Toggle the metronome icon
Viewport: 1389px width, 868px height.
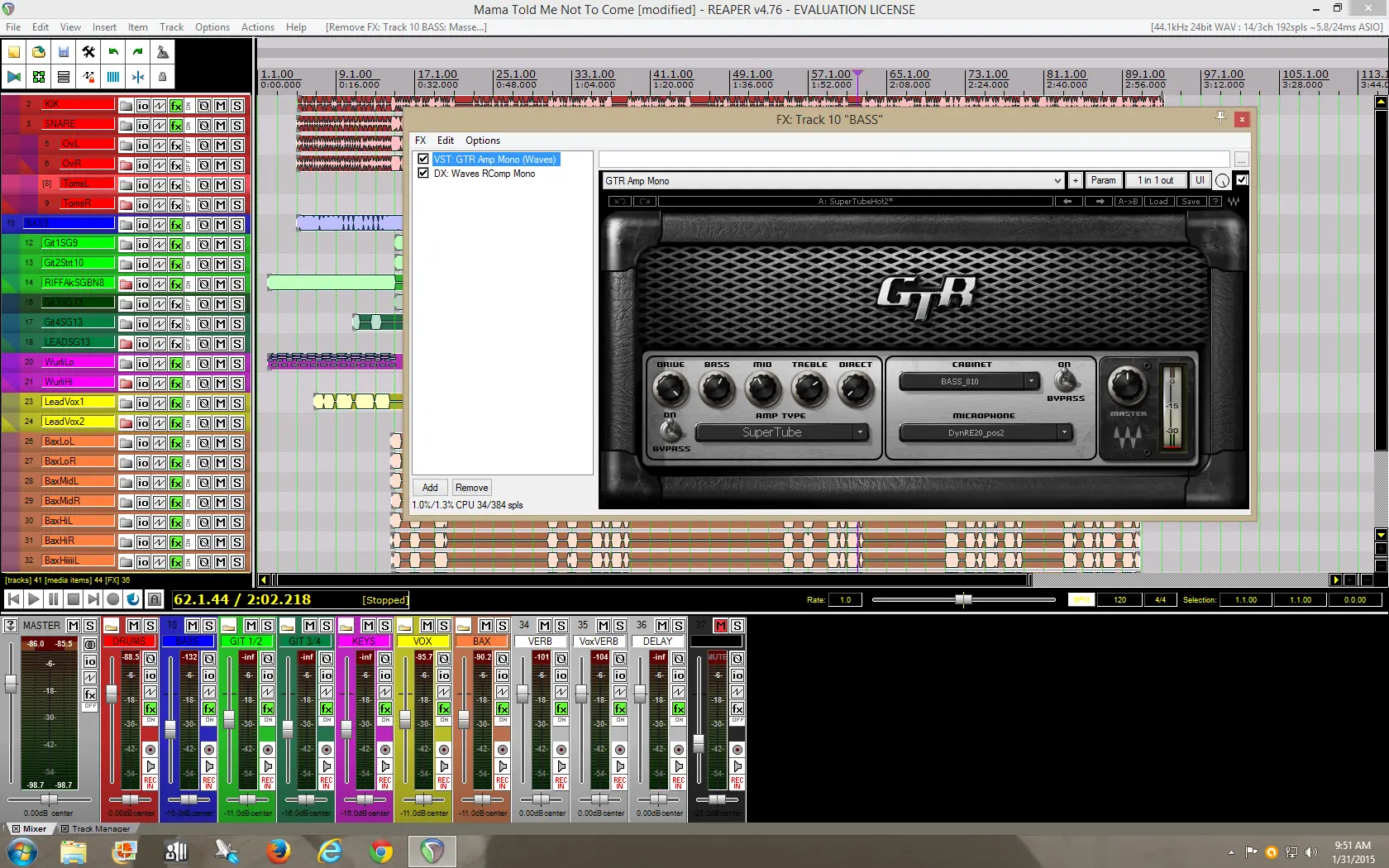pos(163,52)
